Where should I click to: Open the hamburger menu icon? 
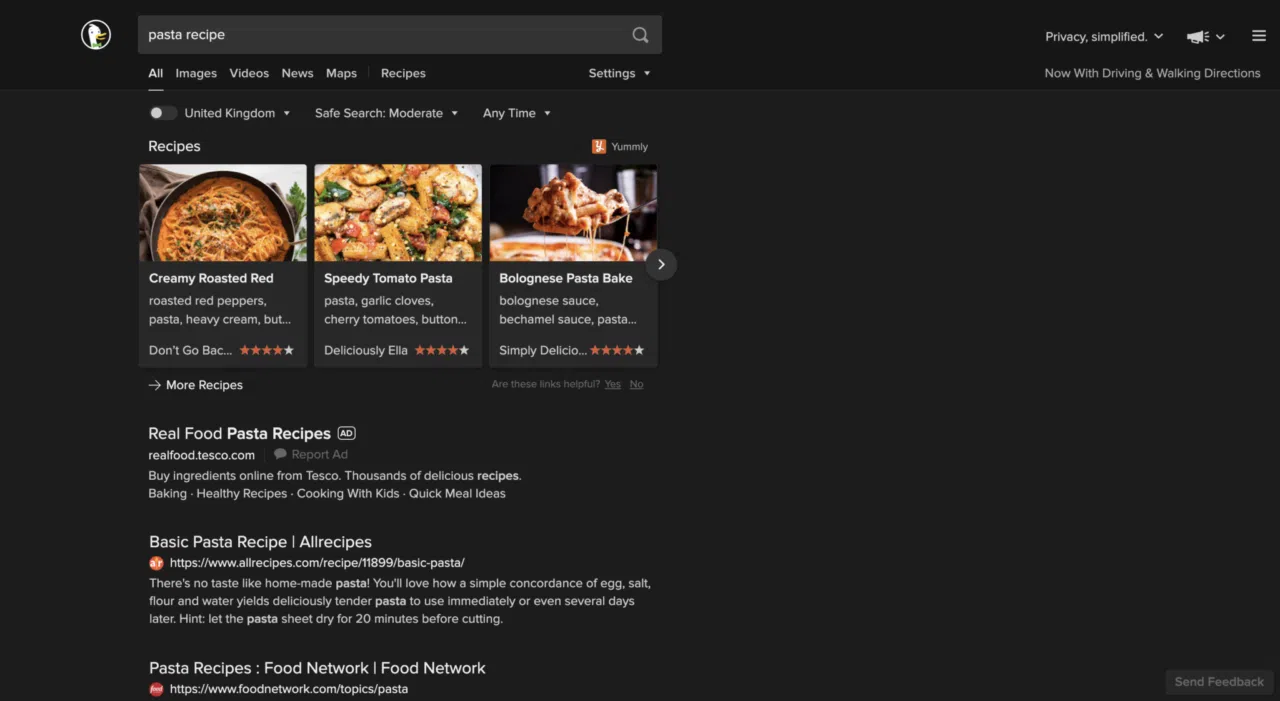coord(1259,36)
